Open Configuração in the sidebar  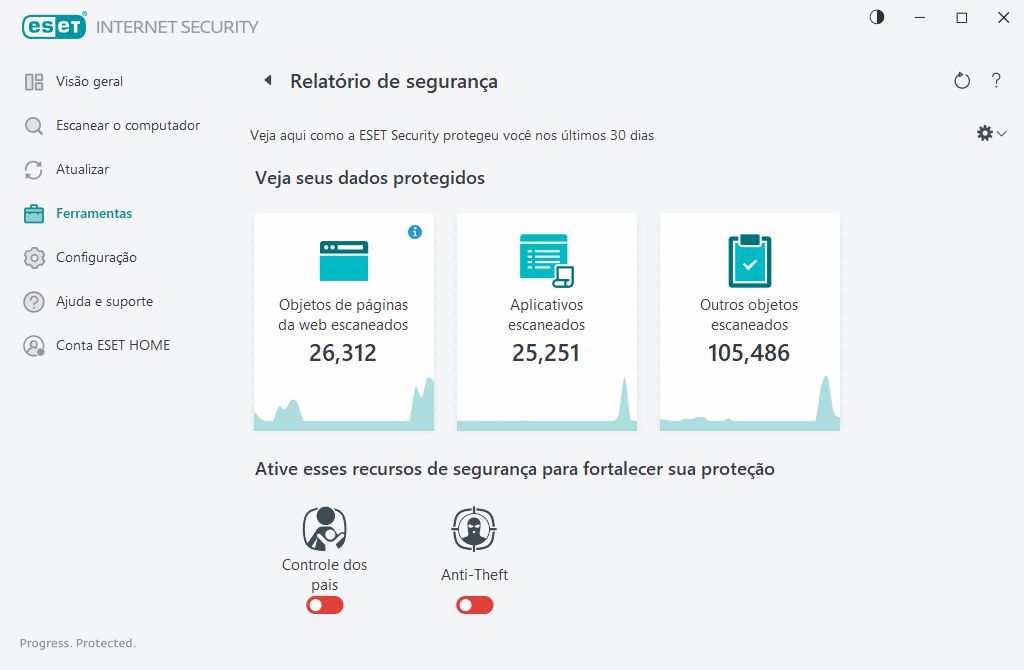click(96, 257)
